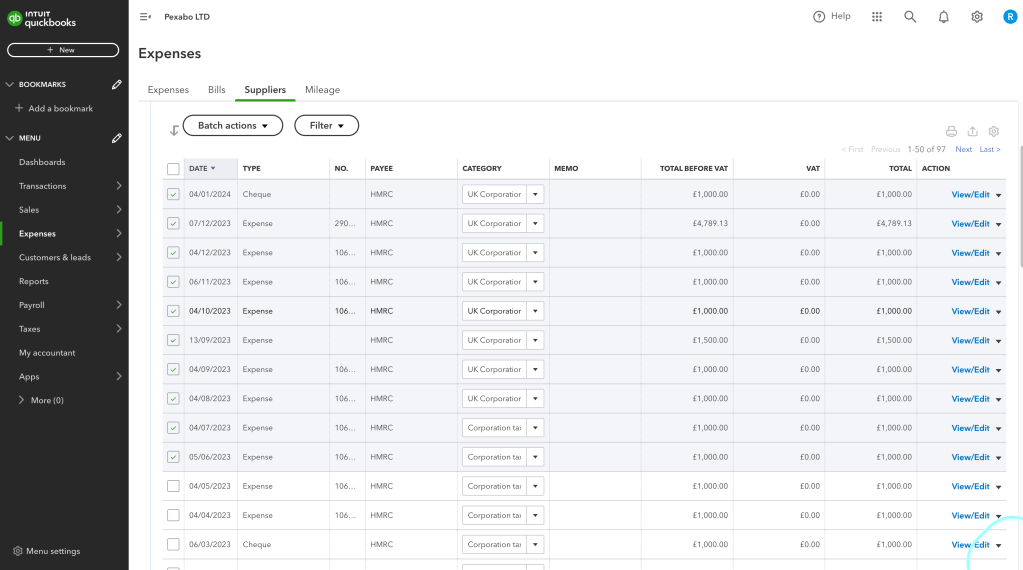1023x570 pixels.
Task: Click View/Edit for the 04/08/2023 row
Action: [x=970, y=398]
